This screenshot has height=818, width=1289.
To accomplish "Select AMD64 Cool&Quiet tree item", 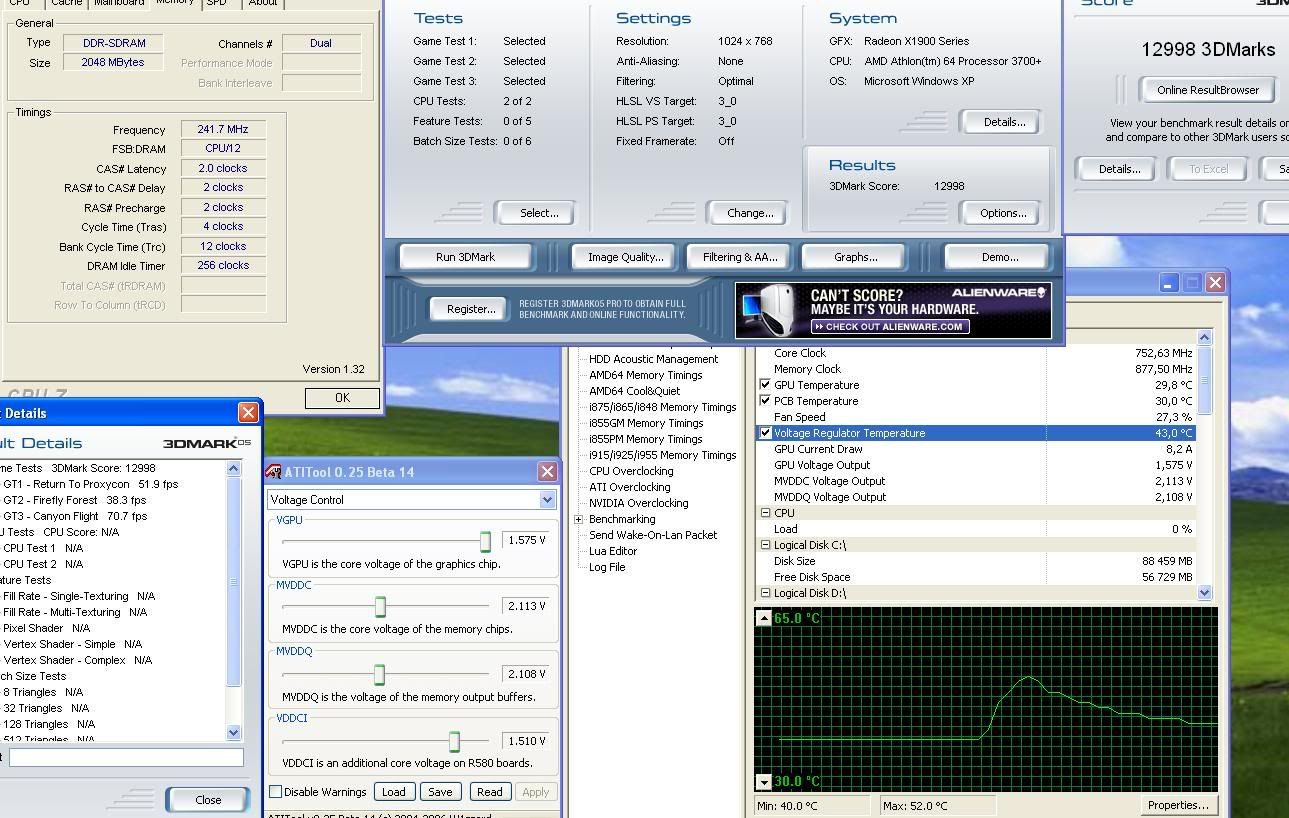I will point(634,391).
